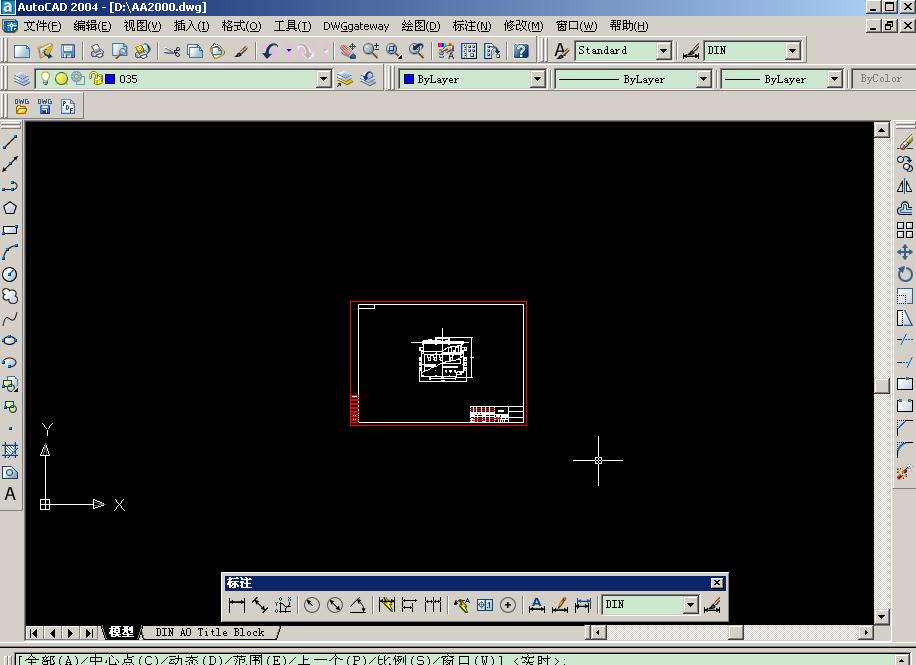
Task: Open DWG file via DWGgateway open icon
Action: coord(22,106)
